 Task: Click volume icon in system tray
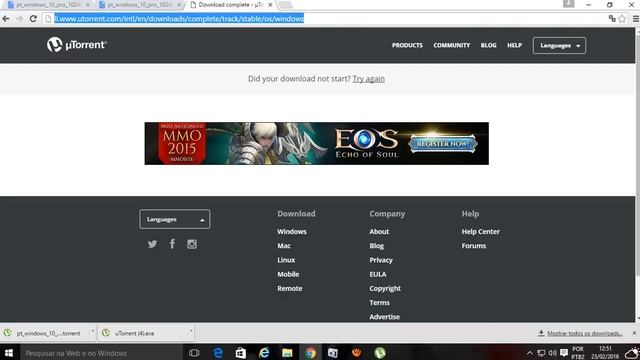[553, 353]
